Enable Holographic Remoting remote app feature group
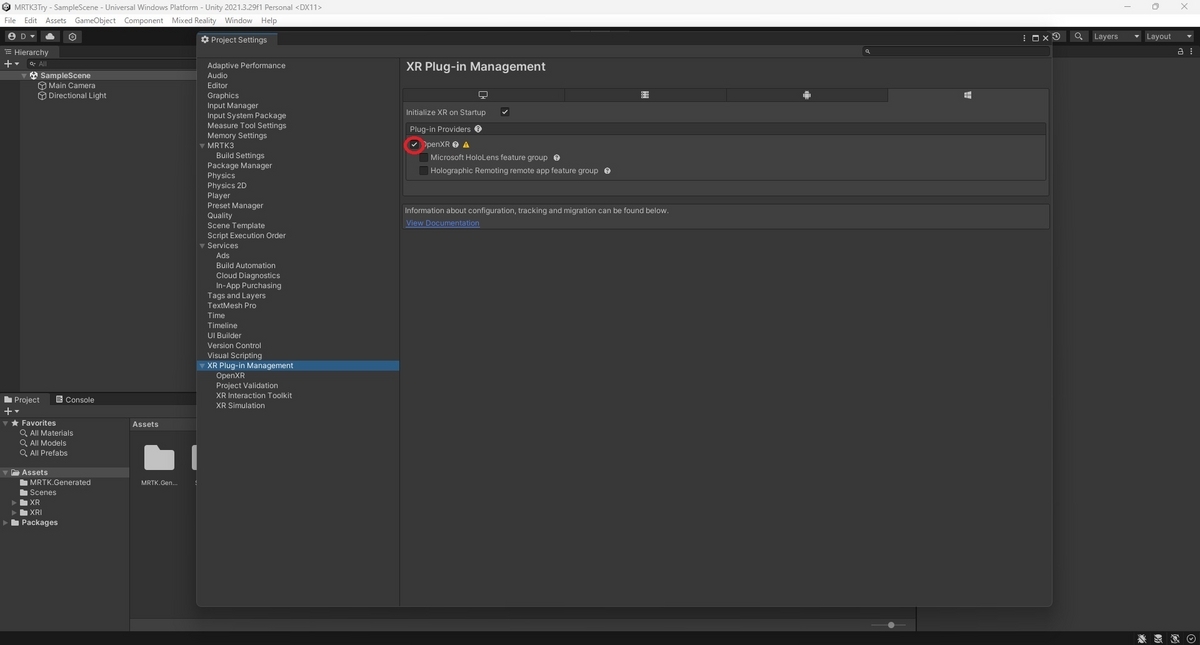The width and height of the screenshot is (1200, 645). [x=423, y=170]
